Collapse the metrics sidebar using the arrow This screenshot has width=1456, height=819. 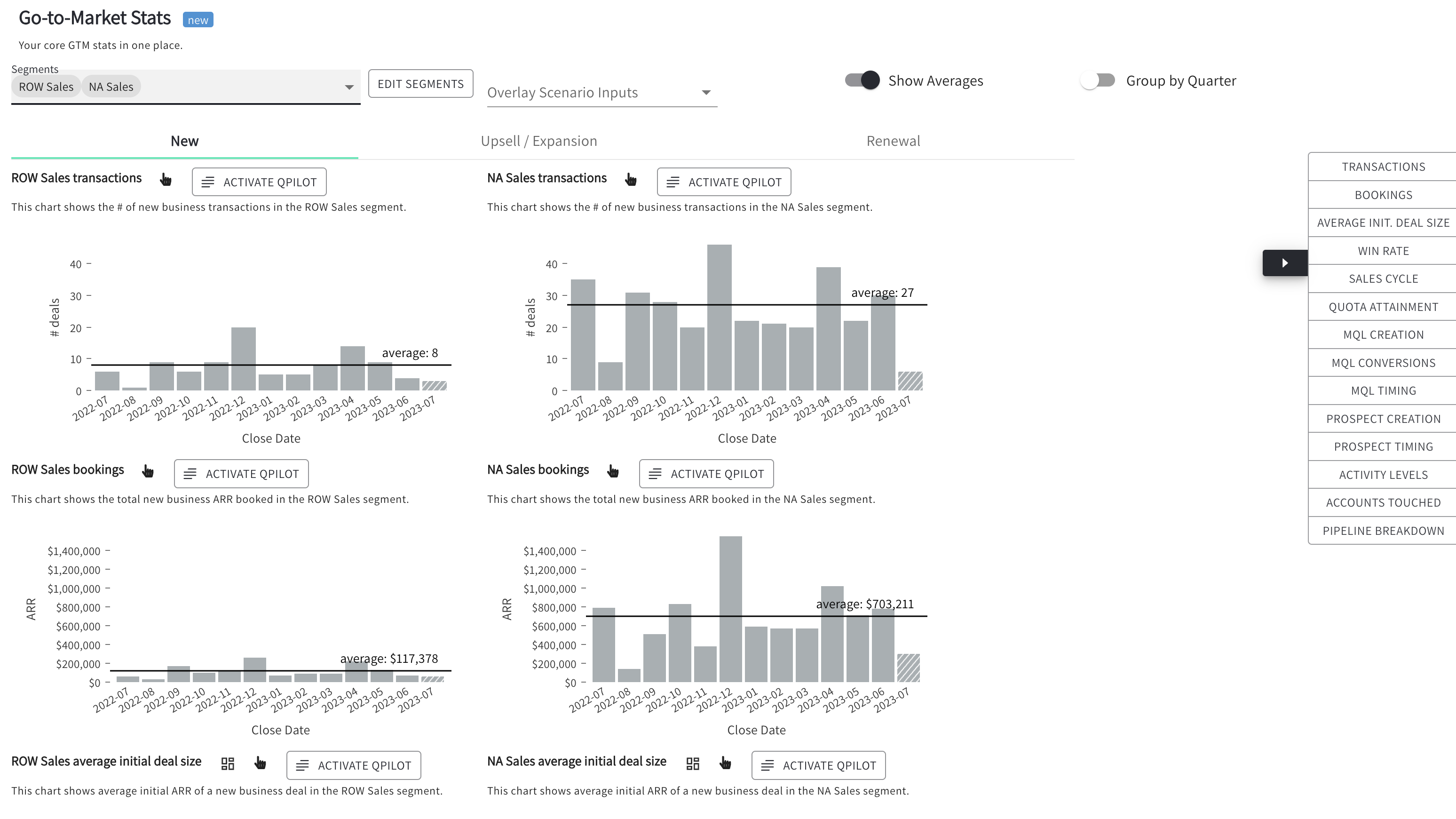pyautogui.click(x=1284, y=262)
